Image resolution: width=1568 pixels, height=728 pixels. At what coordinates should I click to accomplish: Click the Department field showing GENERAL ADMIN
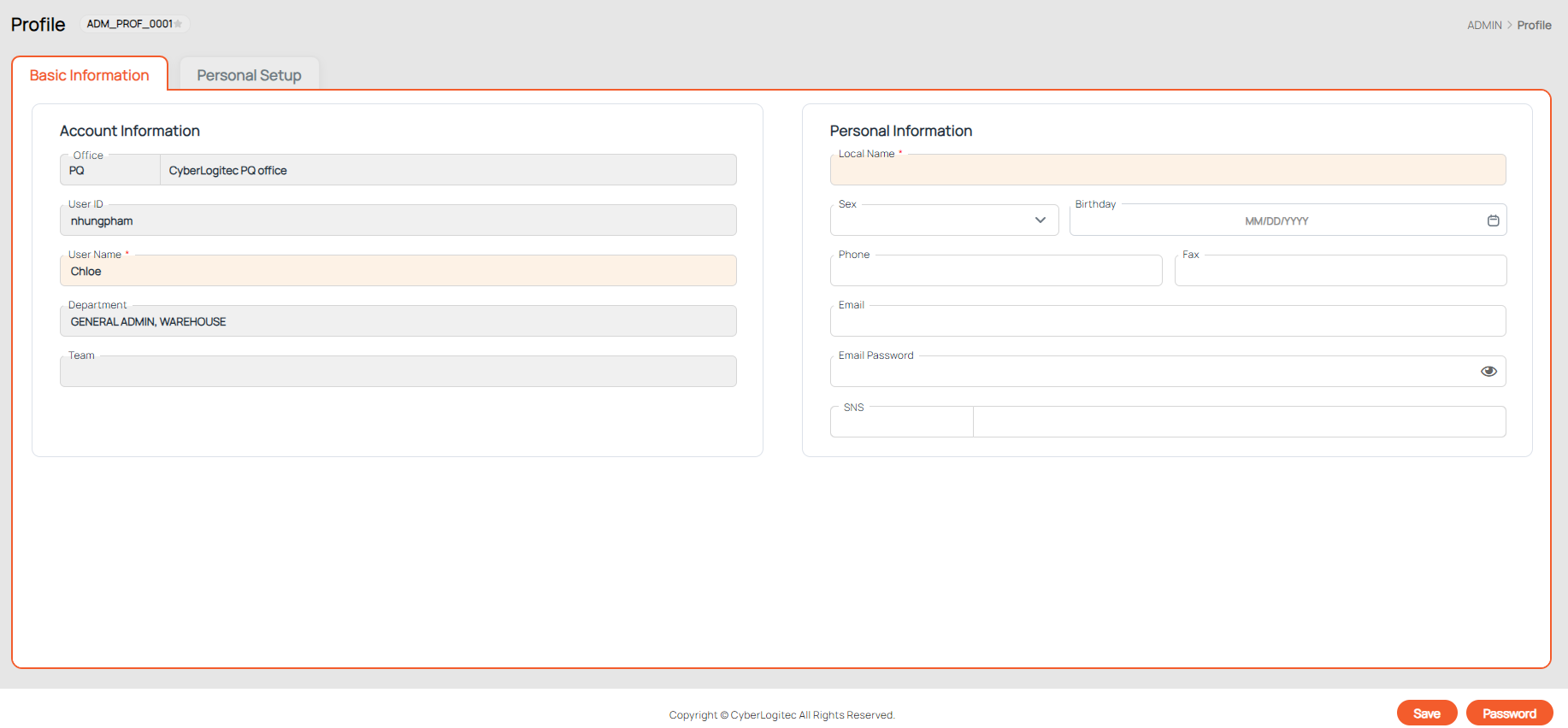398,322
